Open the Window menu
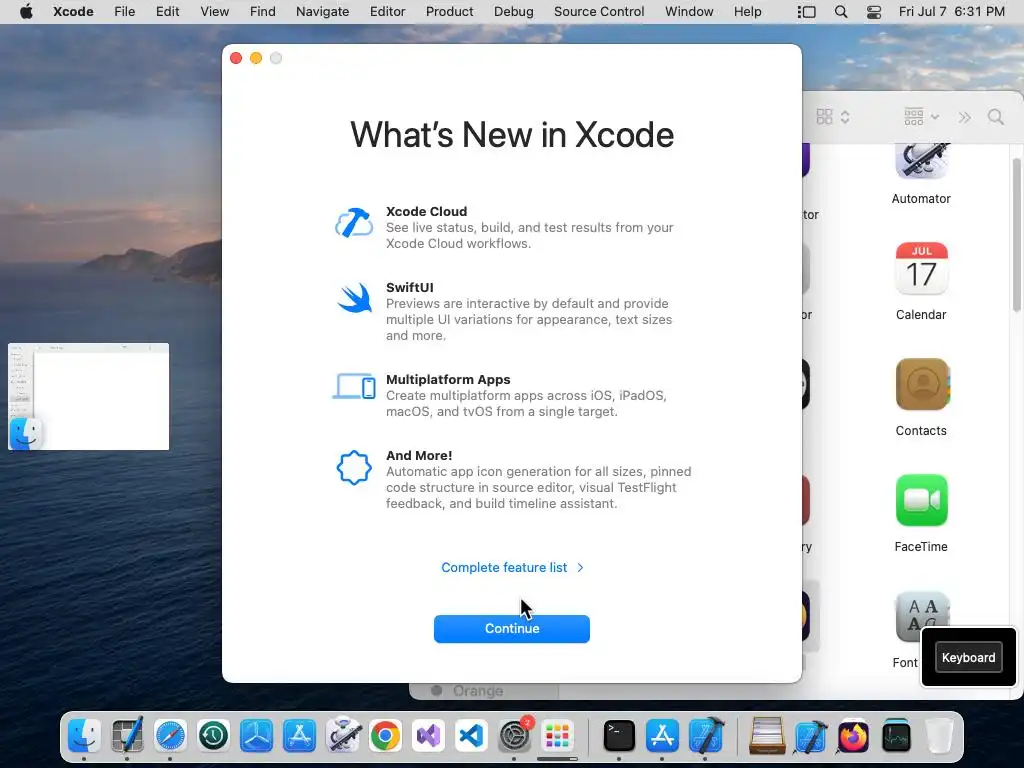This screenshot has width=1024, height=768. click(x=689, y=12)
